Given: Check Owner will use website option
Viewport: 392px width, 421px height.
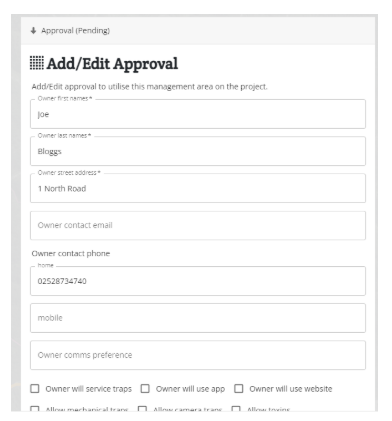Looking at the screenshot, I should point(239,389).
